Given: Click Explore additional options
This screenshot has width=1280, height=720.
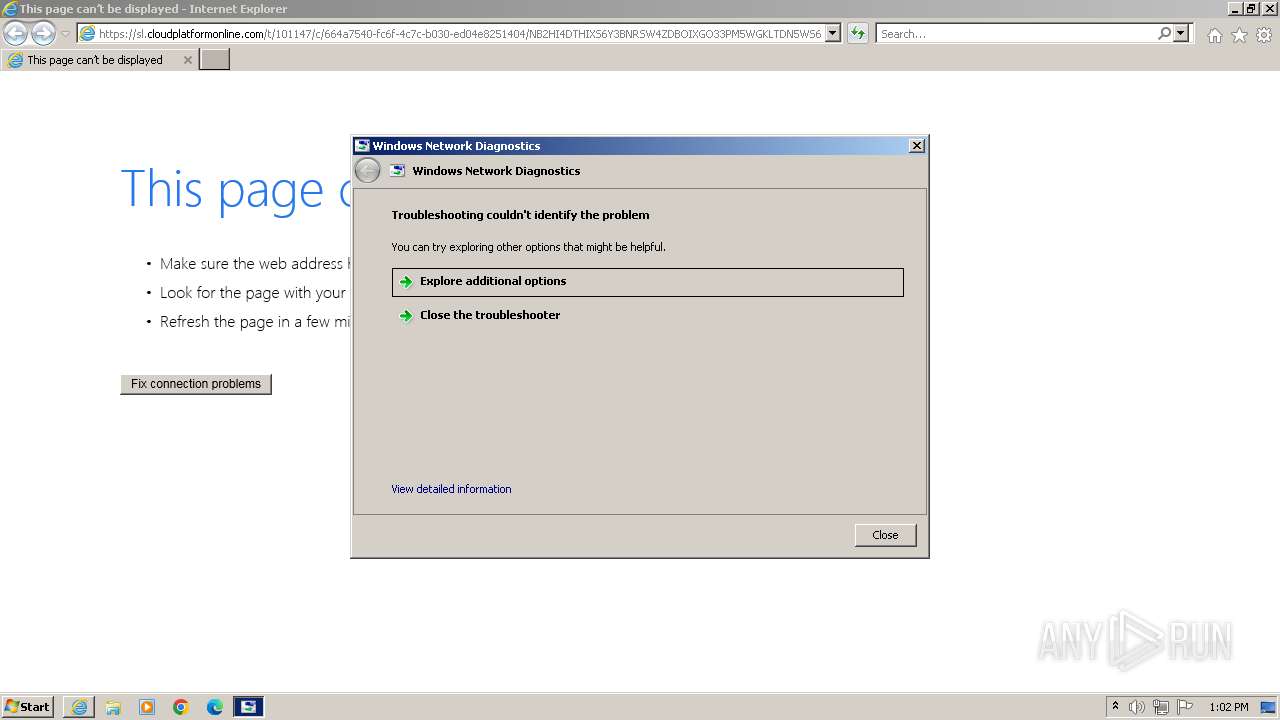Looking at the screenshot, I should coord(648,282).
